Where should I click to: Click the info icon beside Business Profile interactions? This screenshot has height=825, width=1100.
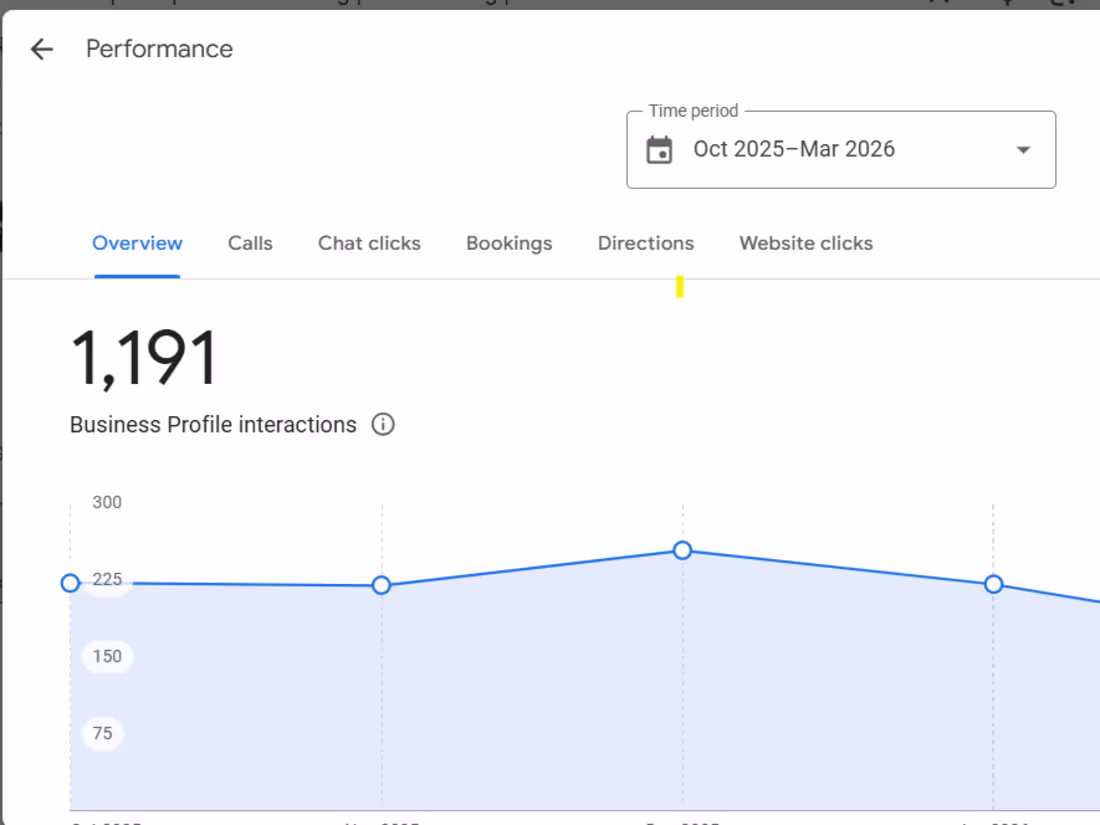pos(383,425)
